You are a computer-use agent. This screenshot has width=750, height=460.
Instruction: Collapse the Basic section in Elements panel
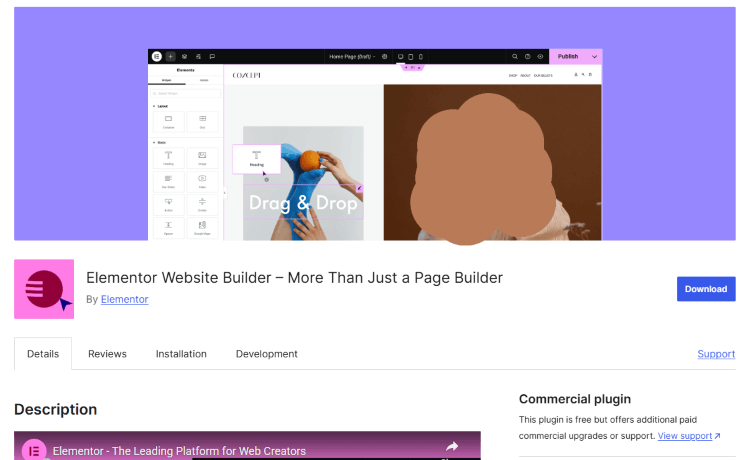coord(159,142)
